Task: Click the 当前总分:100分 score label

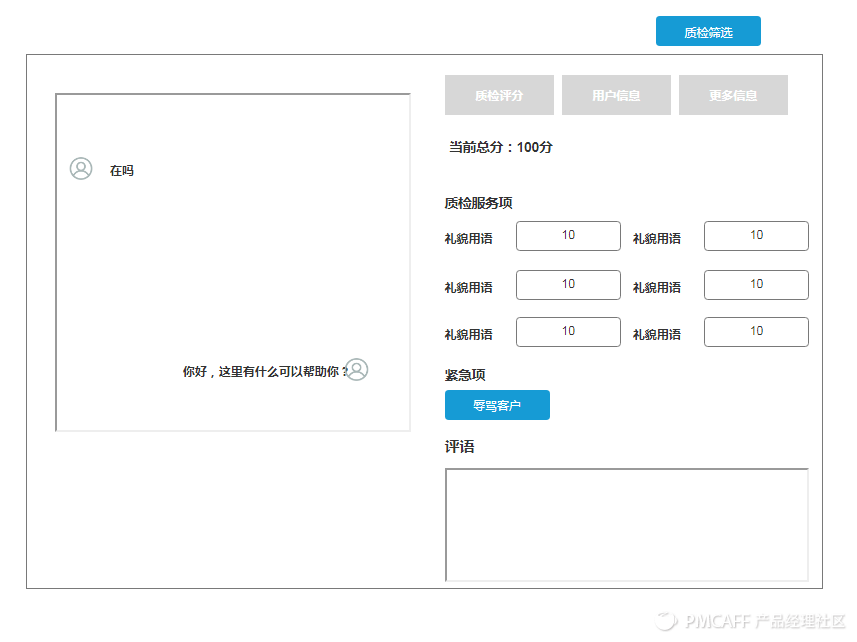Action: pos(501,147)
